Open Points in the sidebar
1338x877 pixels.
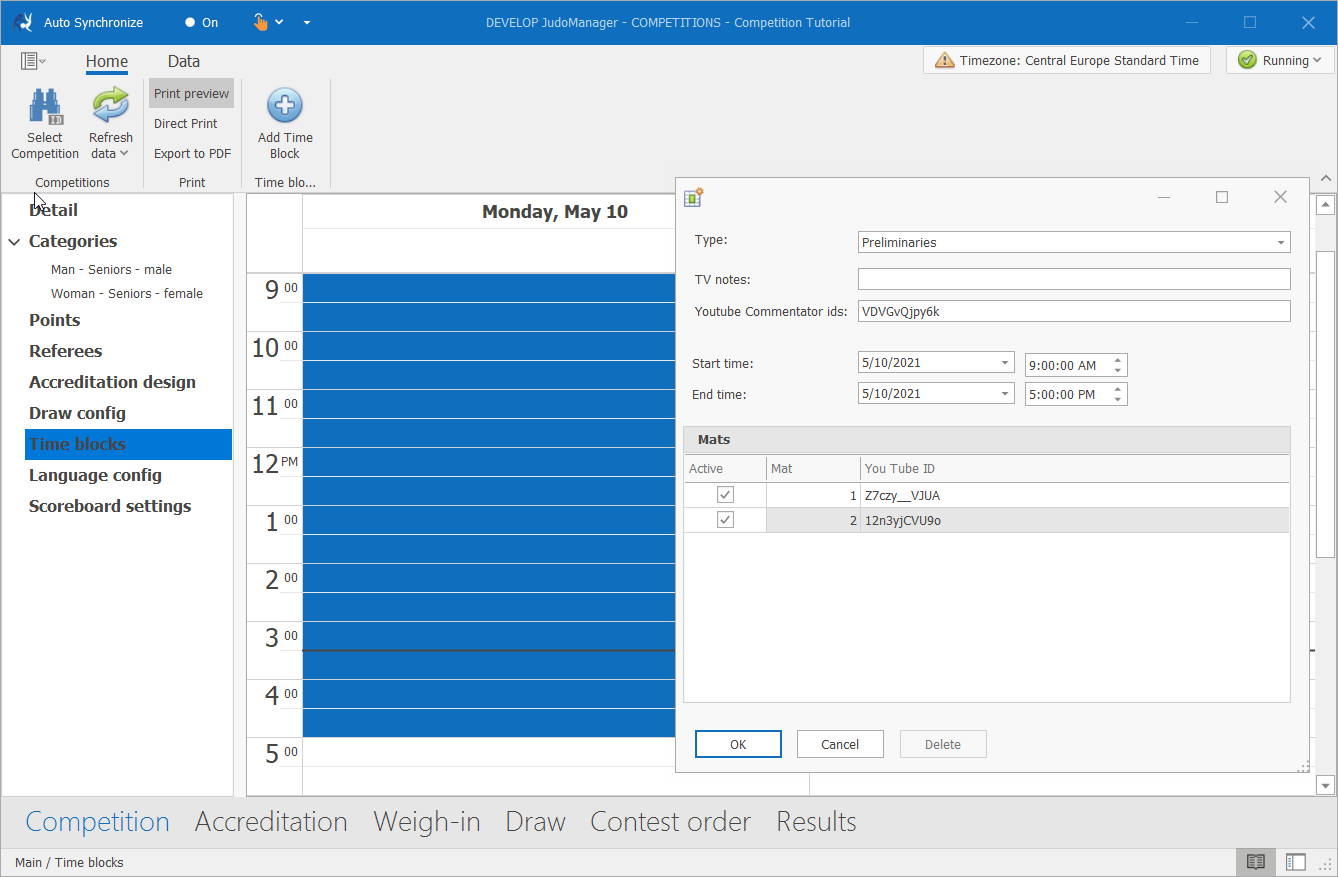click(54, 320)
